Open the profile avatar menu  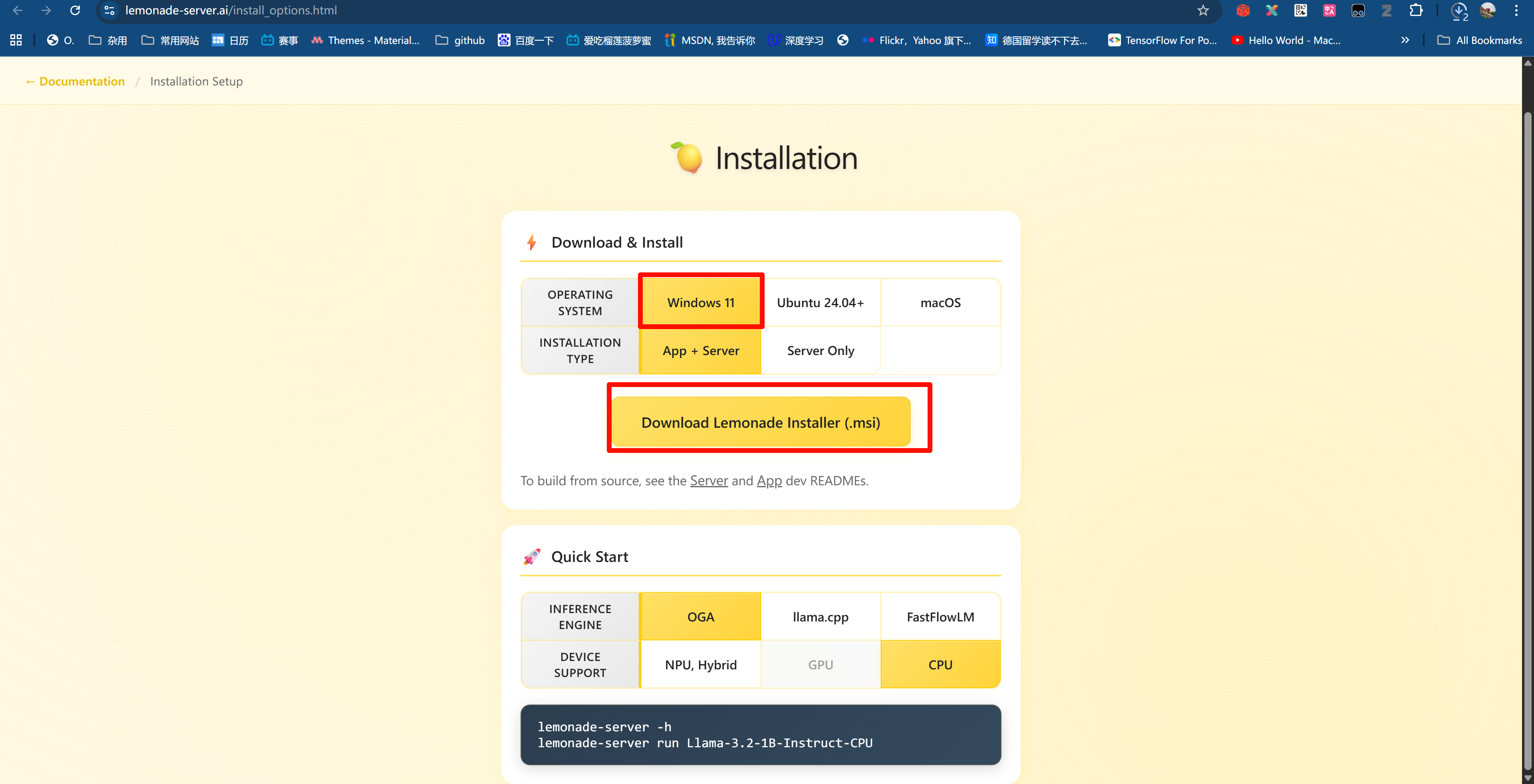(1488, 11)
